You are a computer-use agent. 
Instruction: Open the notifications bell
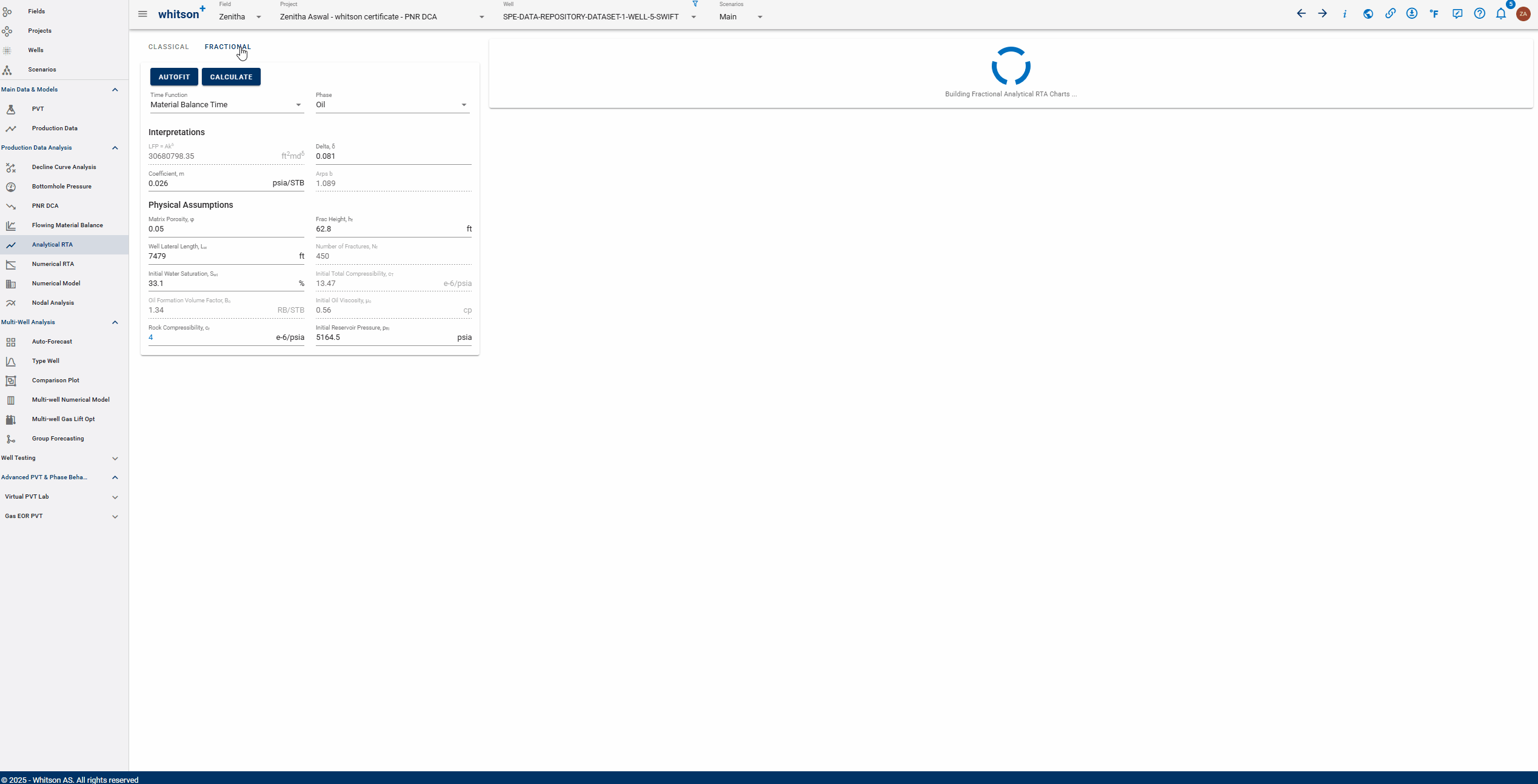tap(1501, 13)
